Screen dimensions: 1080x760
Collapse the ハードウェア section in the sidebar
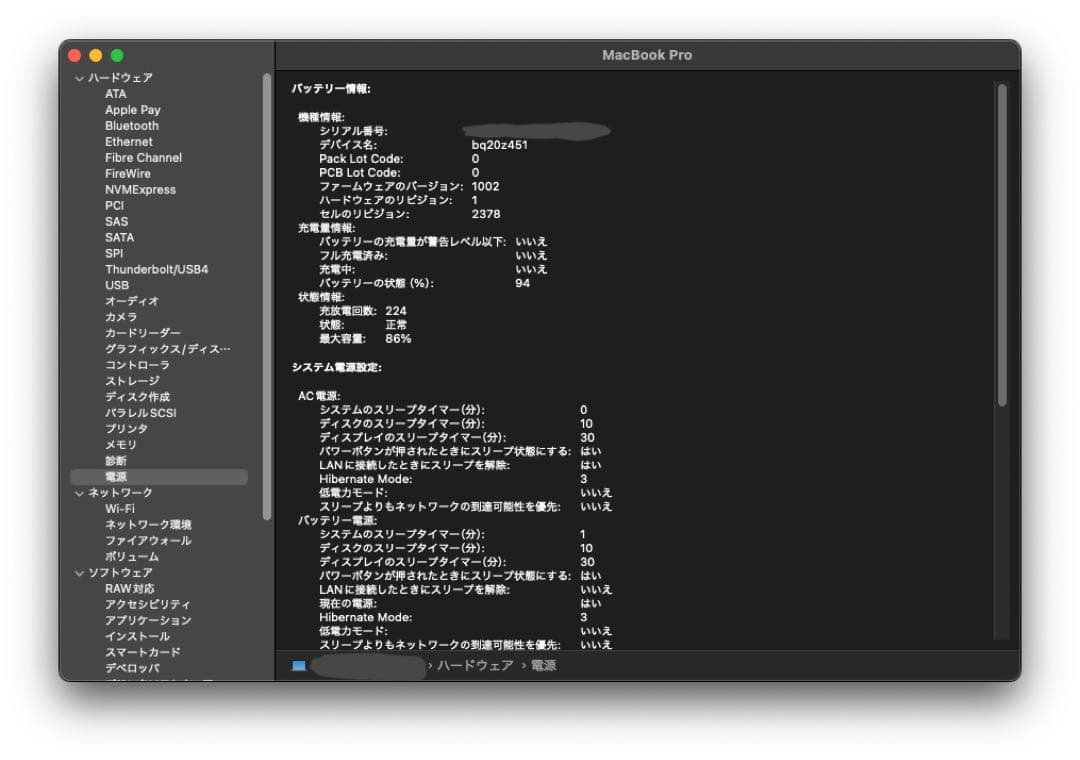[x=79, y=77]
